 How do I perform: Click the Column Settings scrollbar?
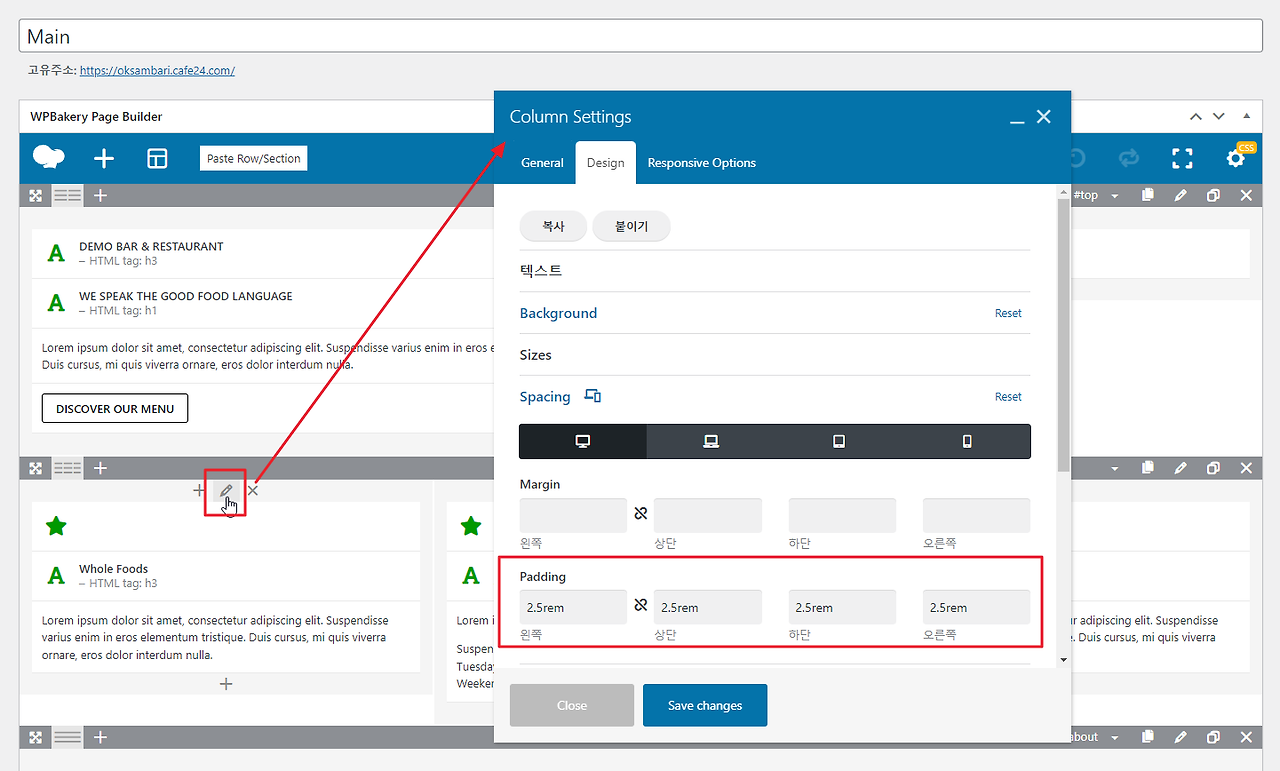[1063, 335]
